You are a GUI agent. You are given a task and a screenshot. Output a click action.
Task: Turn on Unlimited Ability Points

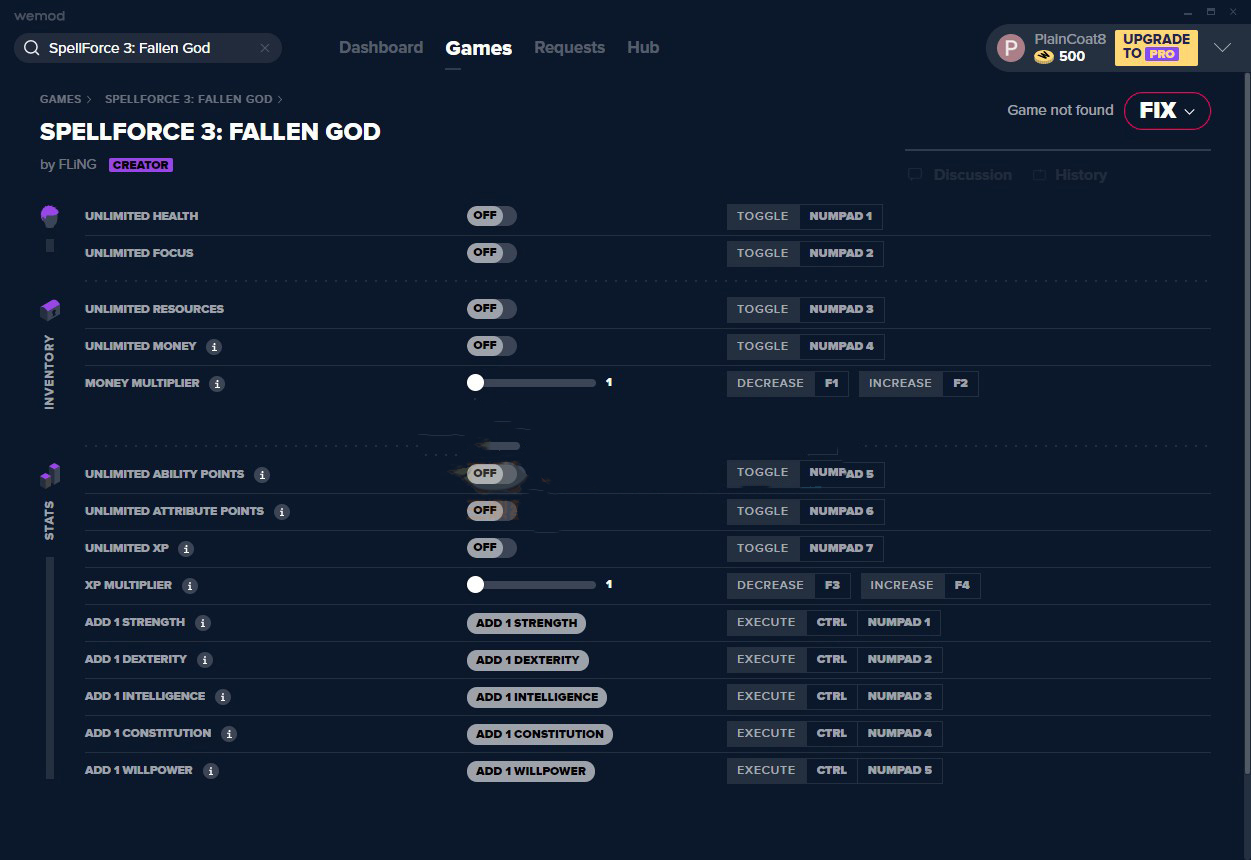pyautogui.click(x=492, y=474)
